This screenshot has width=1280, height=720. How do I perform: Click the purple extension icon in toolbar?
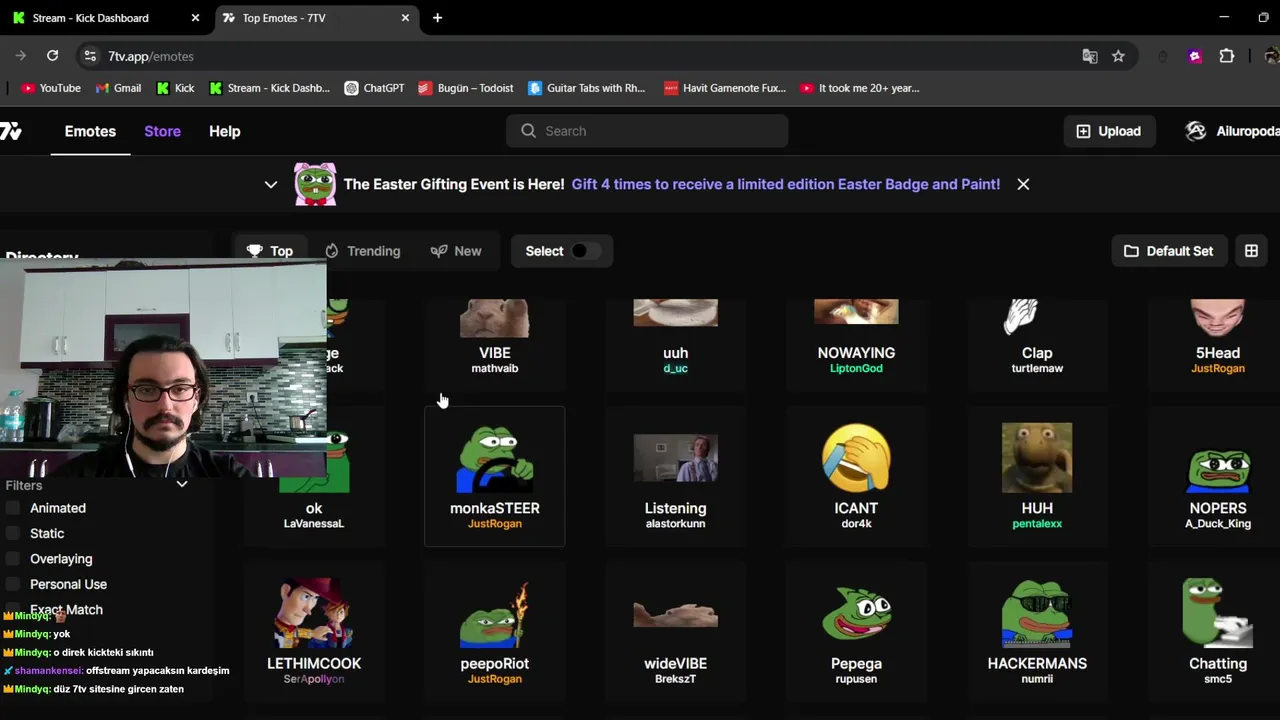click(x=1194, y=56)
